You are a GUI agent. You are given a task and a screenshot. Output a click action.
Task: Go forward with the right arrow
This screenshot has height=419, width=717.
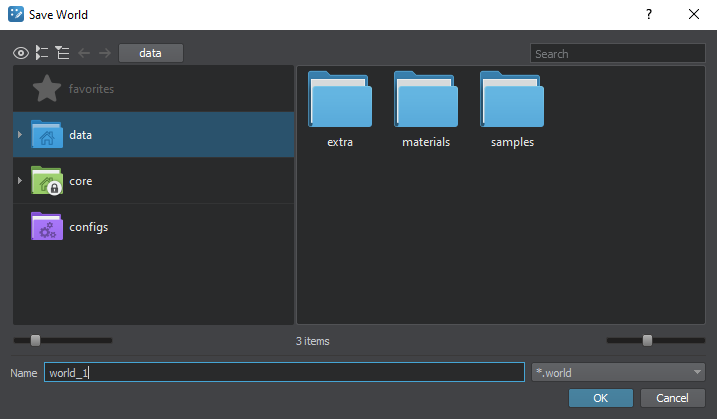click(x=104, y=53)
